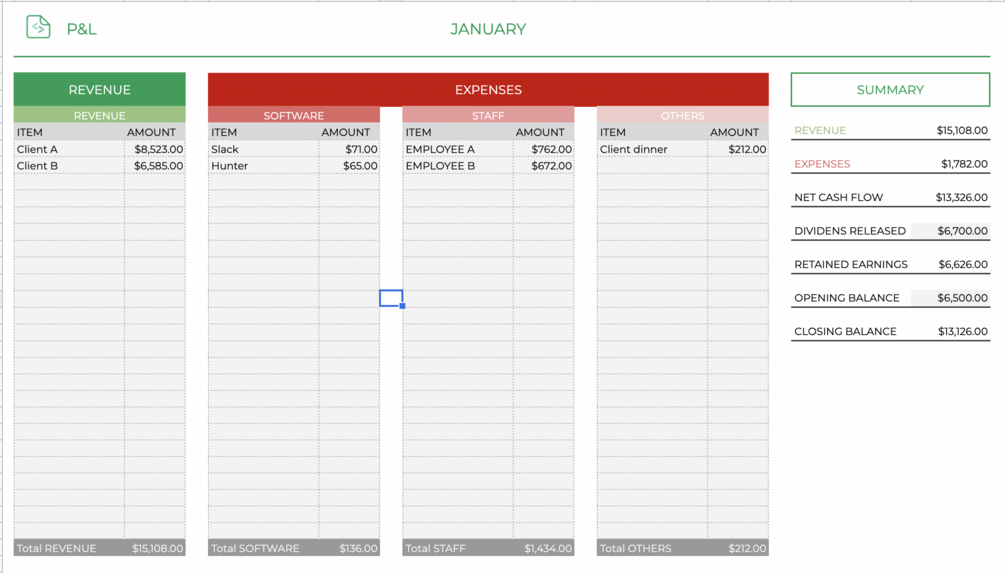The image size is (1005, 573).
Task: Click the SUMMARY header box
Action: (890, 90)
